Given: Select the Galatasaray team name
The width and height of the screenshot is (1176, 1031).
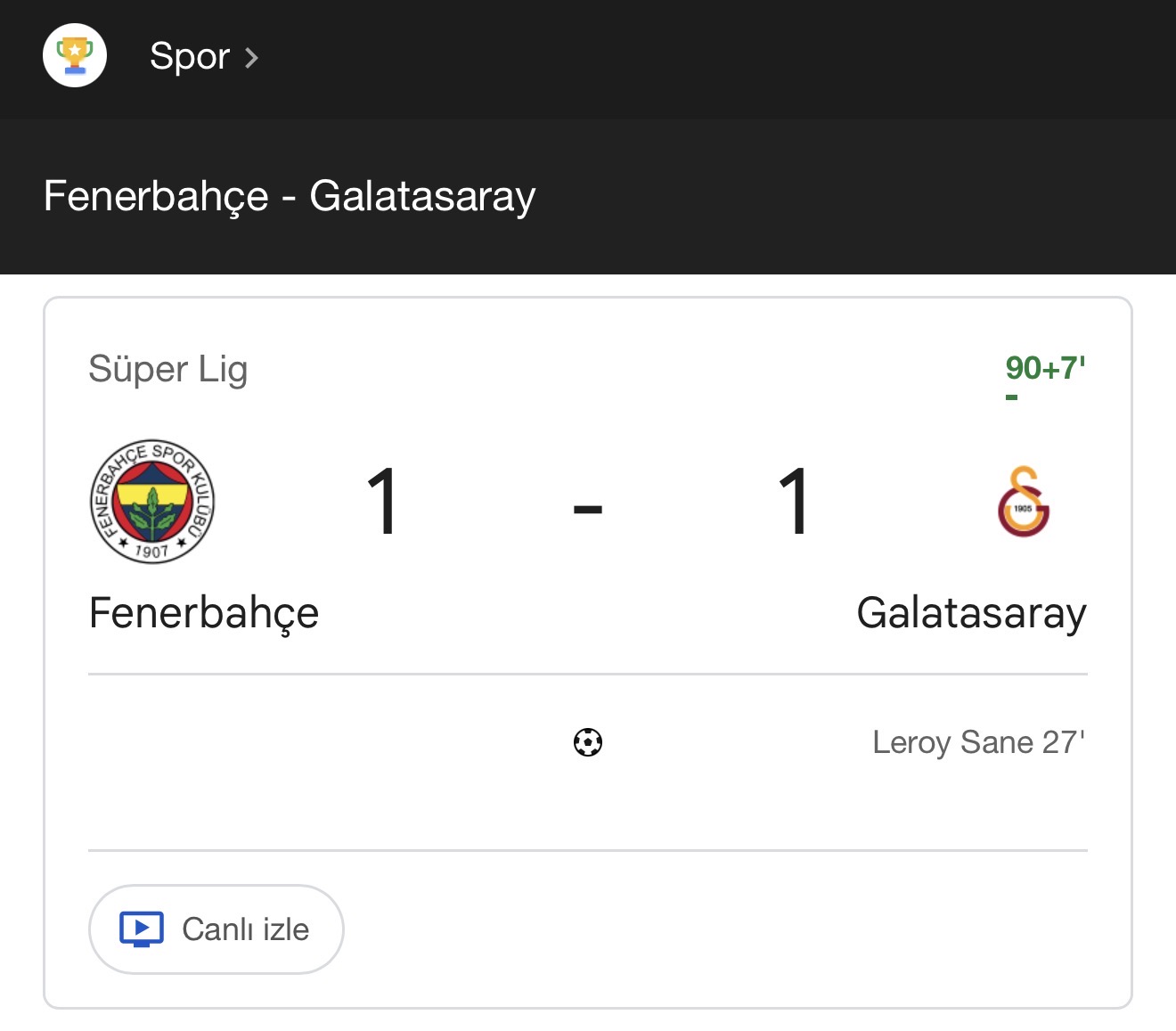Looking at the screenshot, I should pos(971,613).
